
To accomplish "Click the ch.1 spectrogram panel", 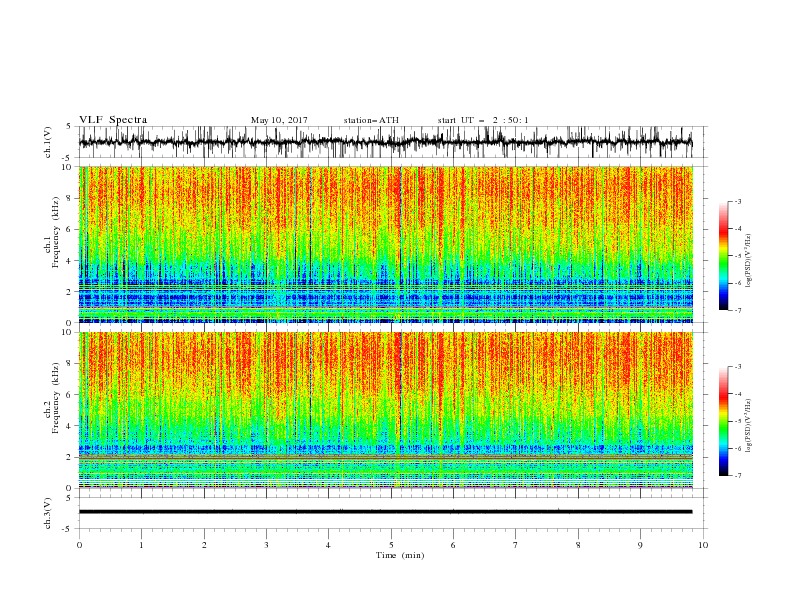I will 386,244.
